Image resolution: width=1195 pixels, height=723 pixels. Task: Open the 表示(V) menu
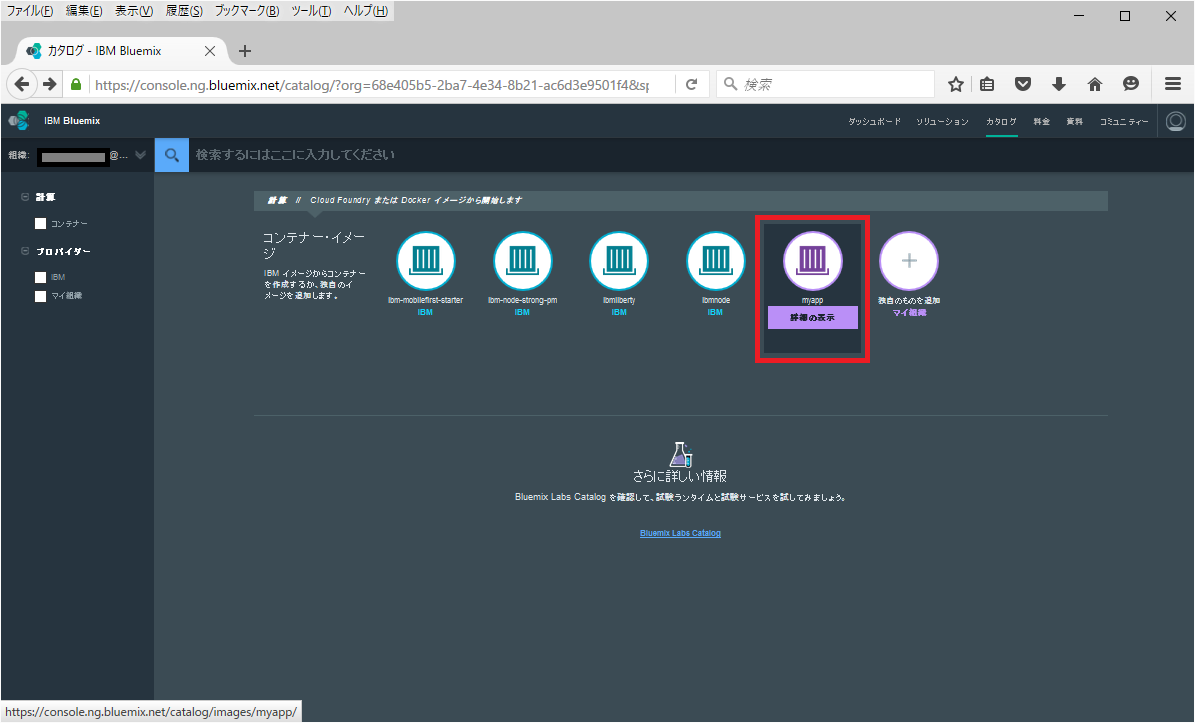tap(134, 11)
